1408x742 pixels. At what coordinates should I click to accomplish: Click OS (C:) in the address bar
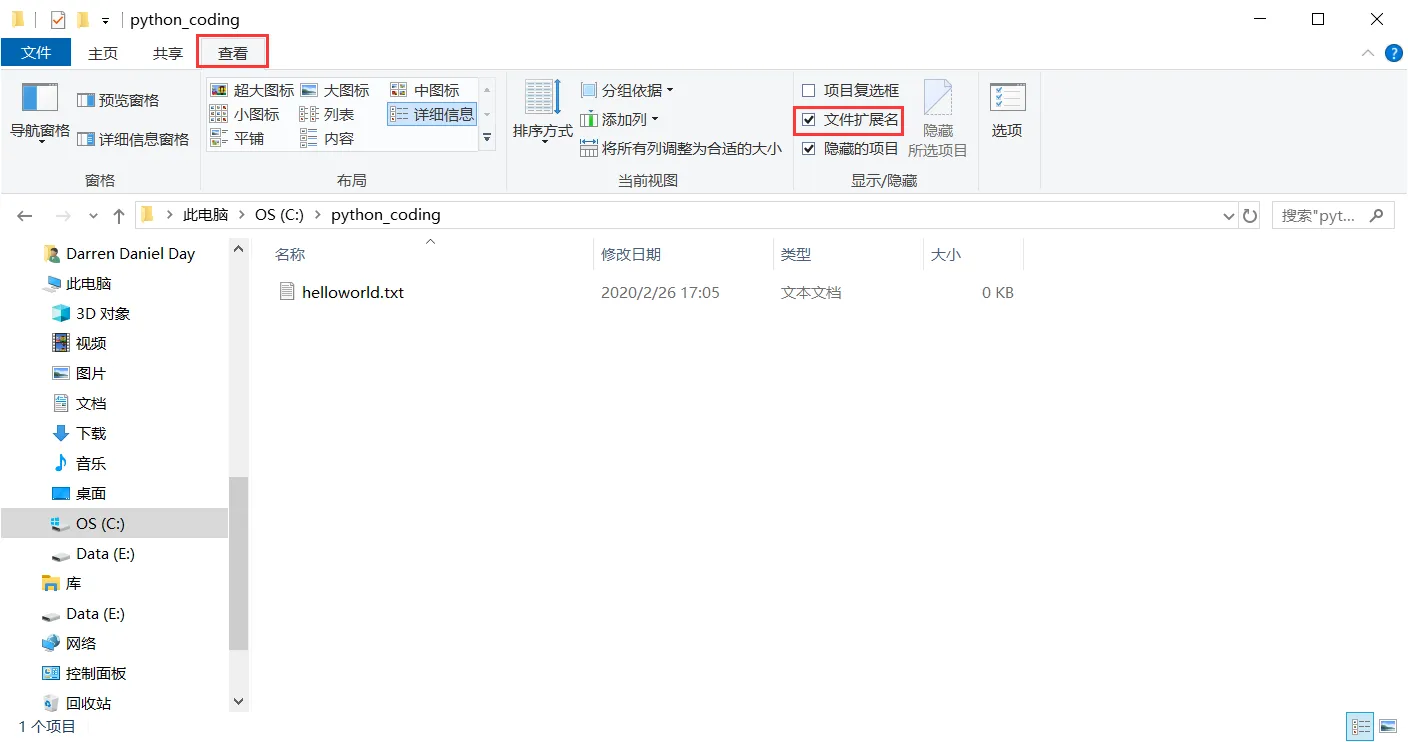click(x=279, y=215)
